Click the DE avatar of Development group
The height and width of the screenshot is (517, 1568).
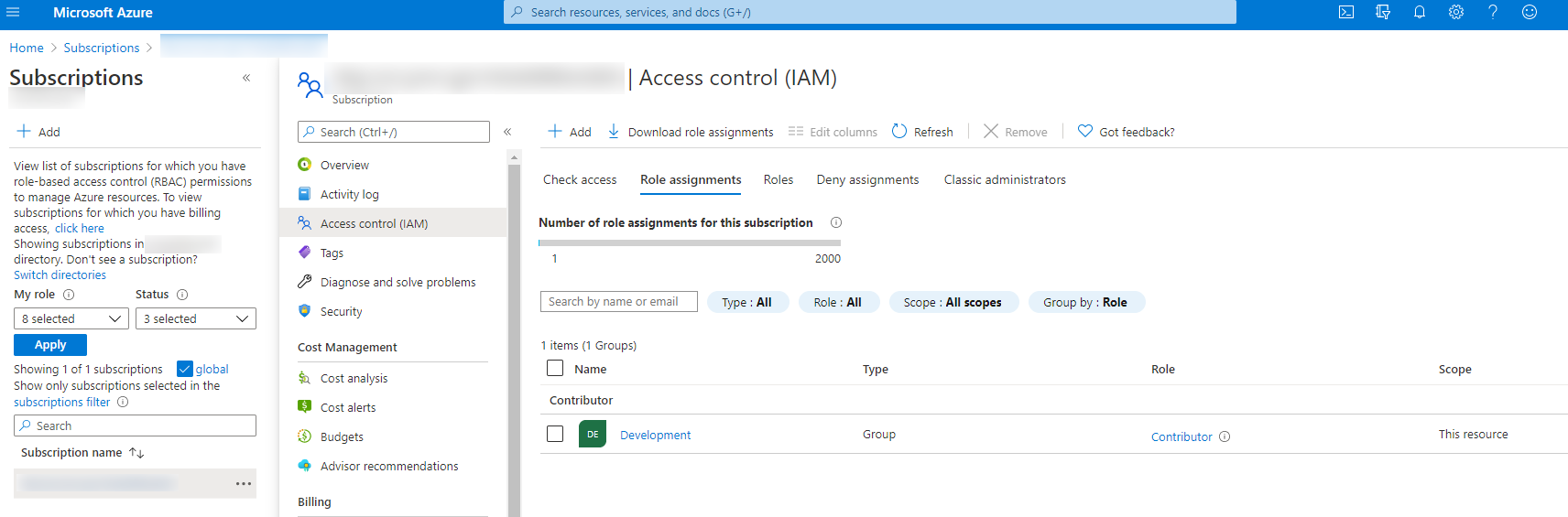pos(593,434)
